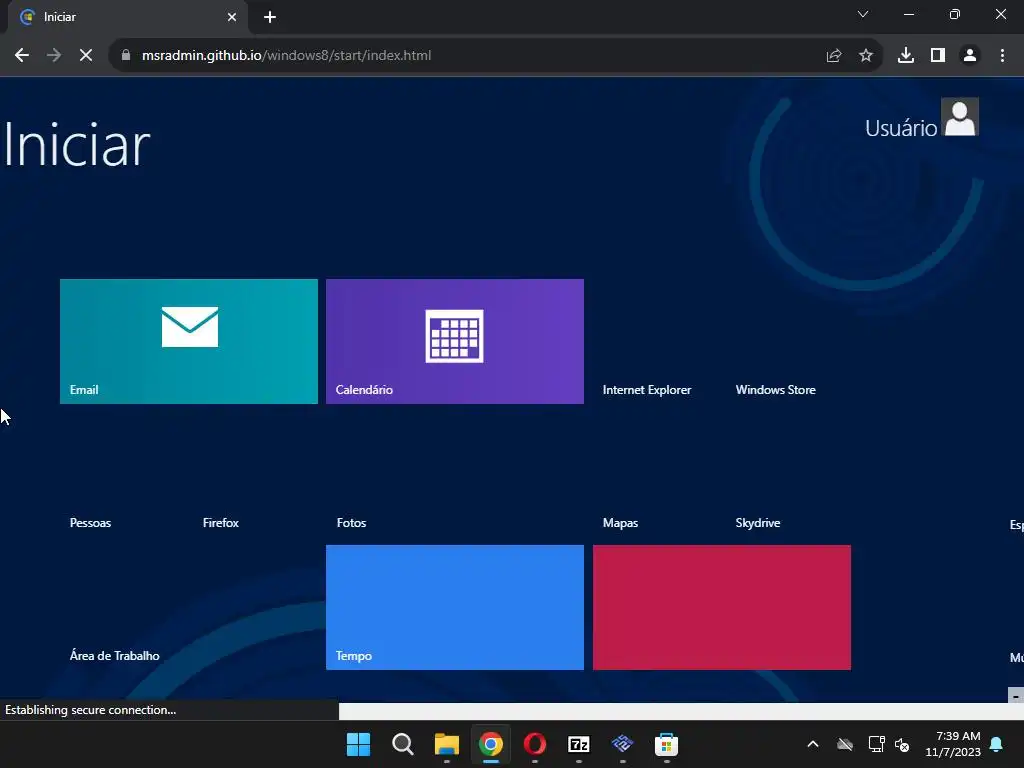The height and width of the screenshot is (768, 1024).
Task: Open the blue Tempo tile
Action: click(455, 607)
